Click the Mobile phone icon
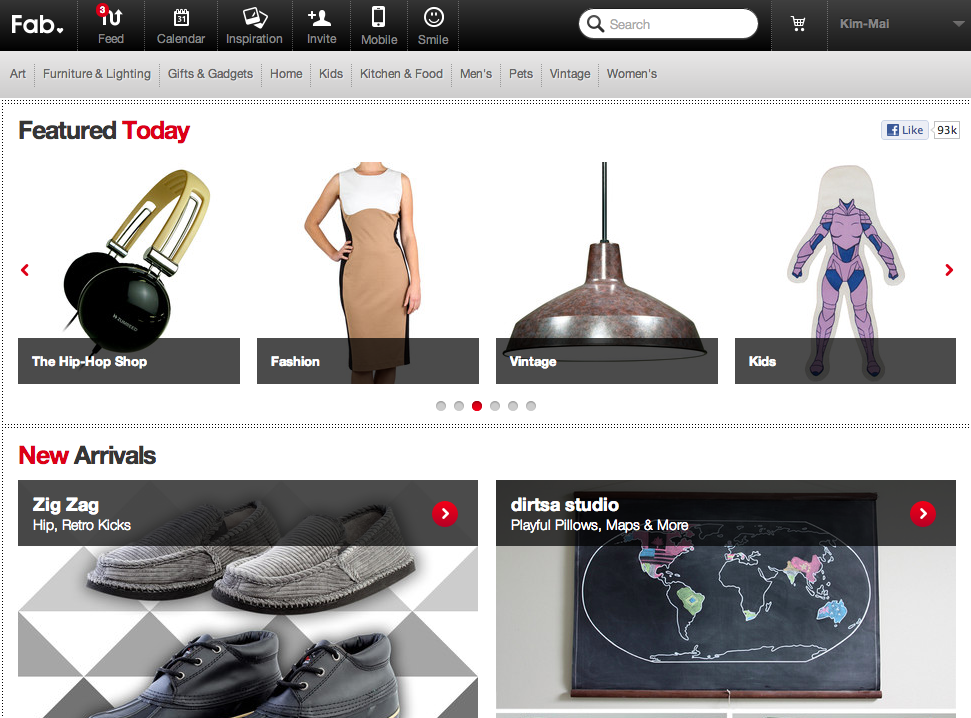Image resolution: width=971 pixels, height=718 pixels. pyautogui.click(x=379, y=18)
